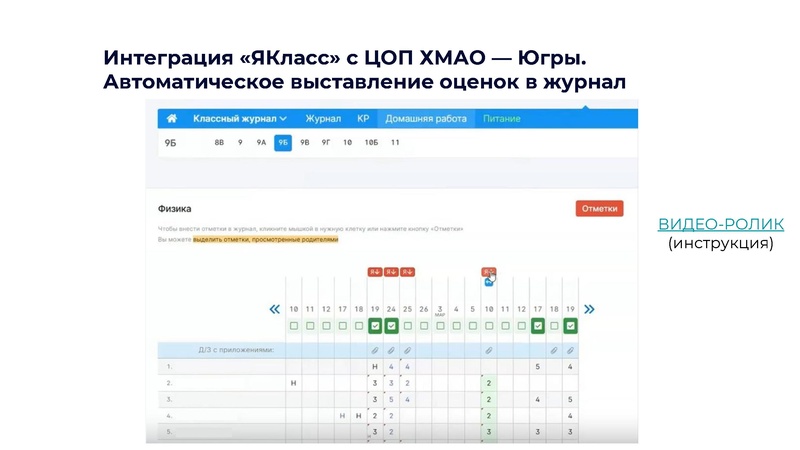This screenshot has width=800, height=450.
Task: Check the checkbox under date 26
Action: [424, 326]
